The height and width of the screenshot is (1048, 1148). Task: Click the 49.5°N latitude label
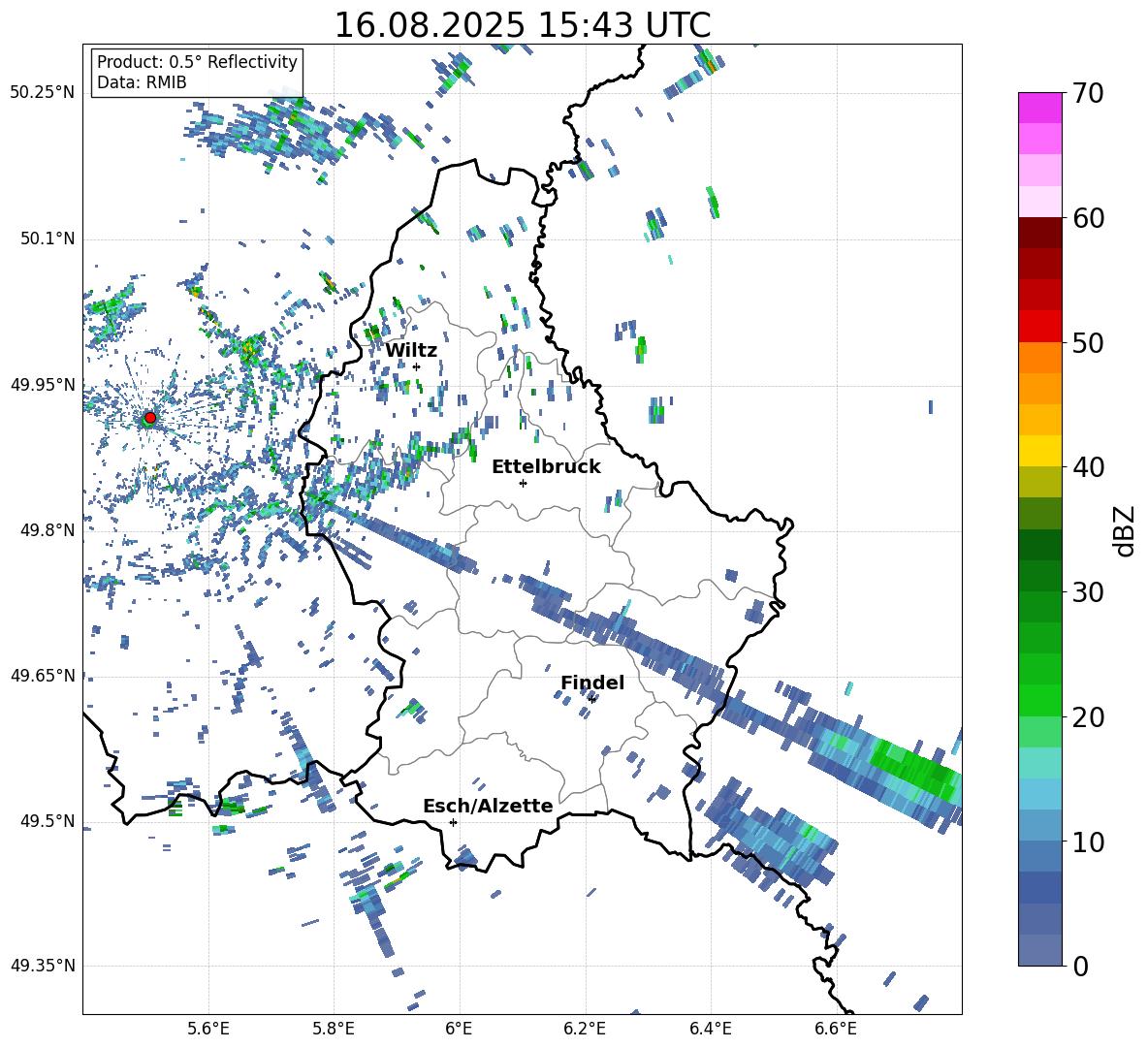point(47,820)
